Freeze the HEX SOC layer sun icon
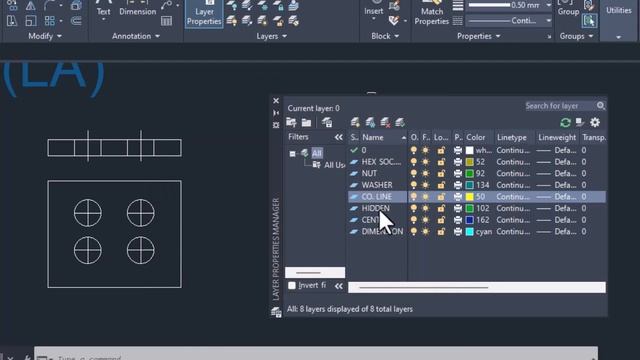The height and width of the screenshot is (360, 640). click(425, 162)
